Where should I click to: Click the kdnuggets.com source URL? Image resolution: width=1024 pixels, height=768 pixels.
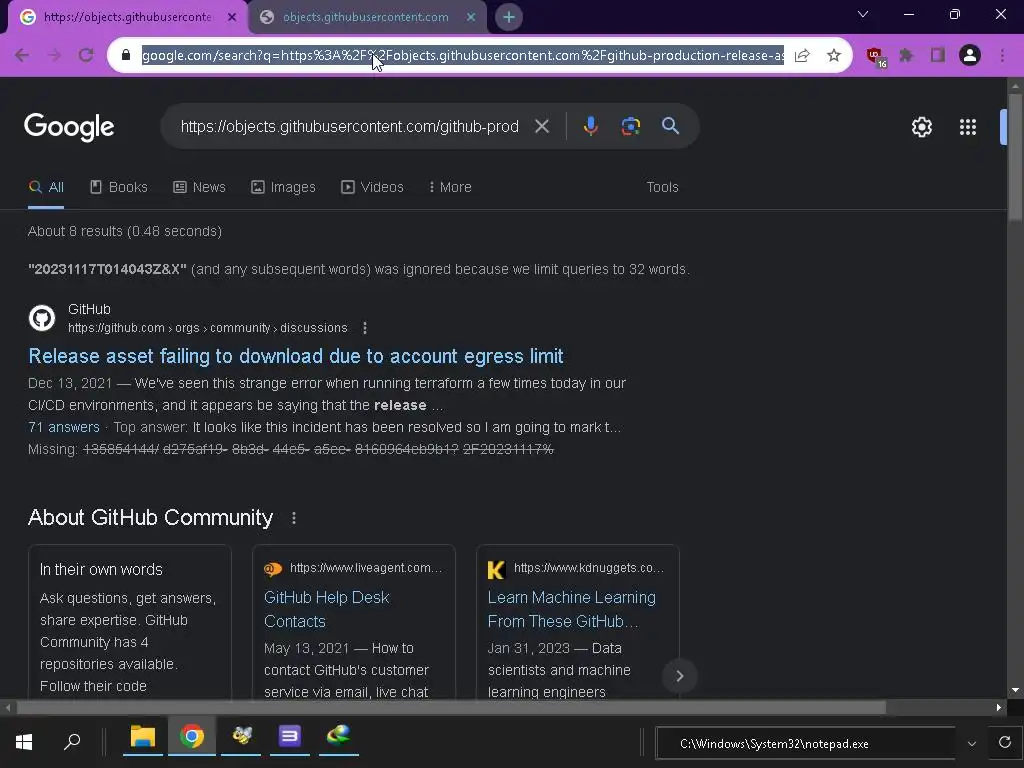coord(589,568)
